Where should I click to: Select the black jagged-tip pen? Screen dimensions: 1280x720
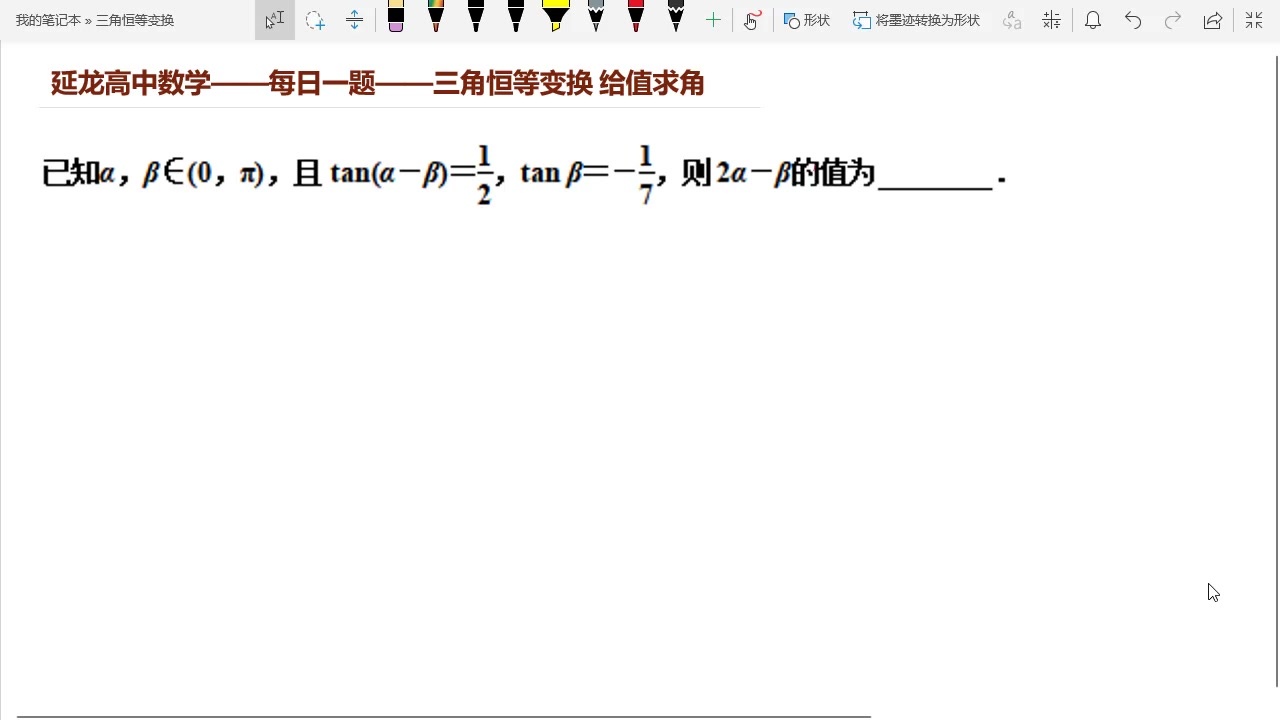[676, 16]
